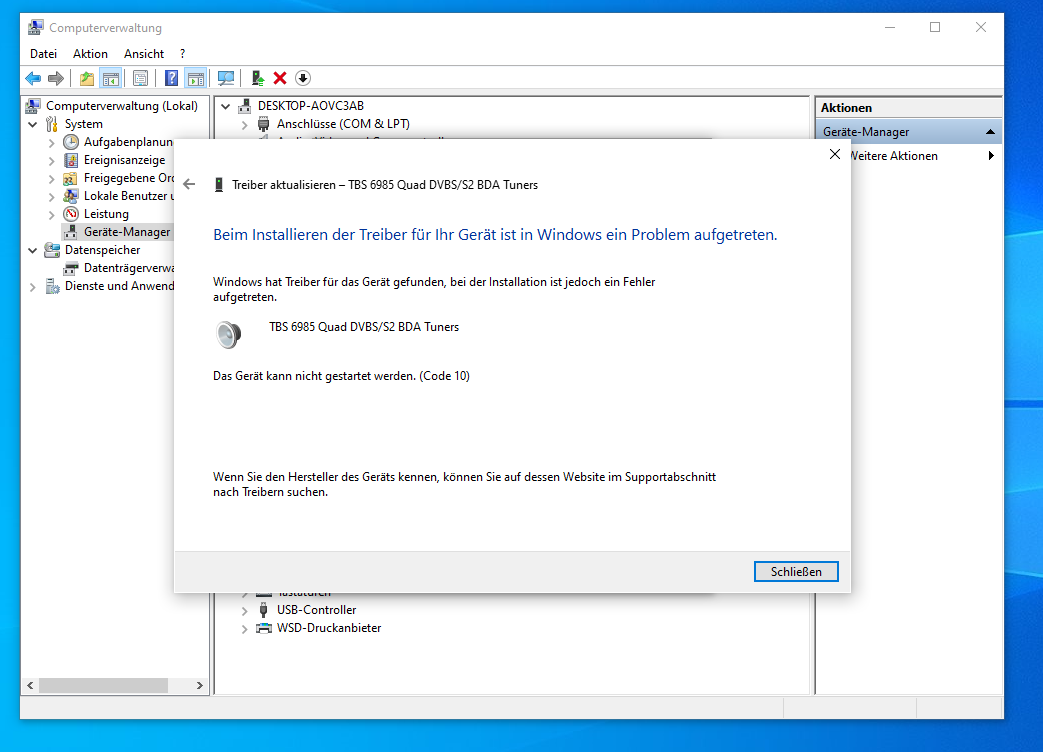Select Anschlüsse (COM & LPT) entry
Screen dimensions: 1043x752
point(343,124)
